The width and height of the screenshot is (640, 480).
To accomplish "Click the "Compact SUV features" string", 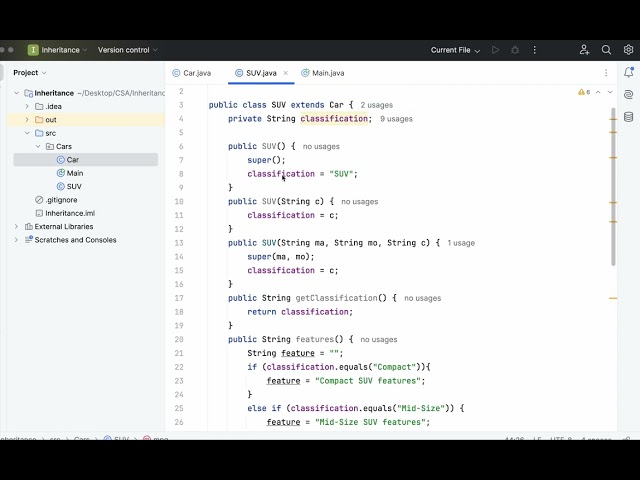I will (x=367, y=381).
